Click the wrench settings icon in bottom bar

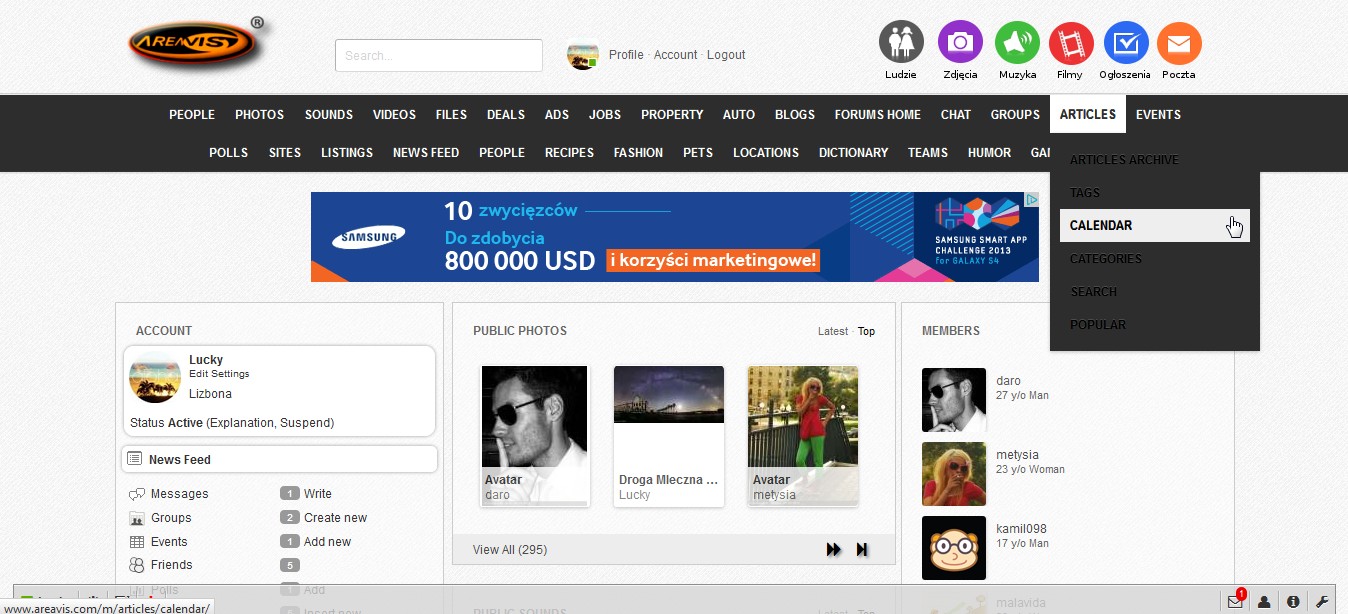coord(1321,601)
